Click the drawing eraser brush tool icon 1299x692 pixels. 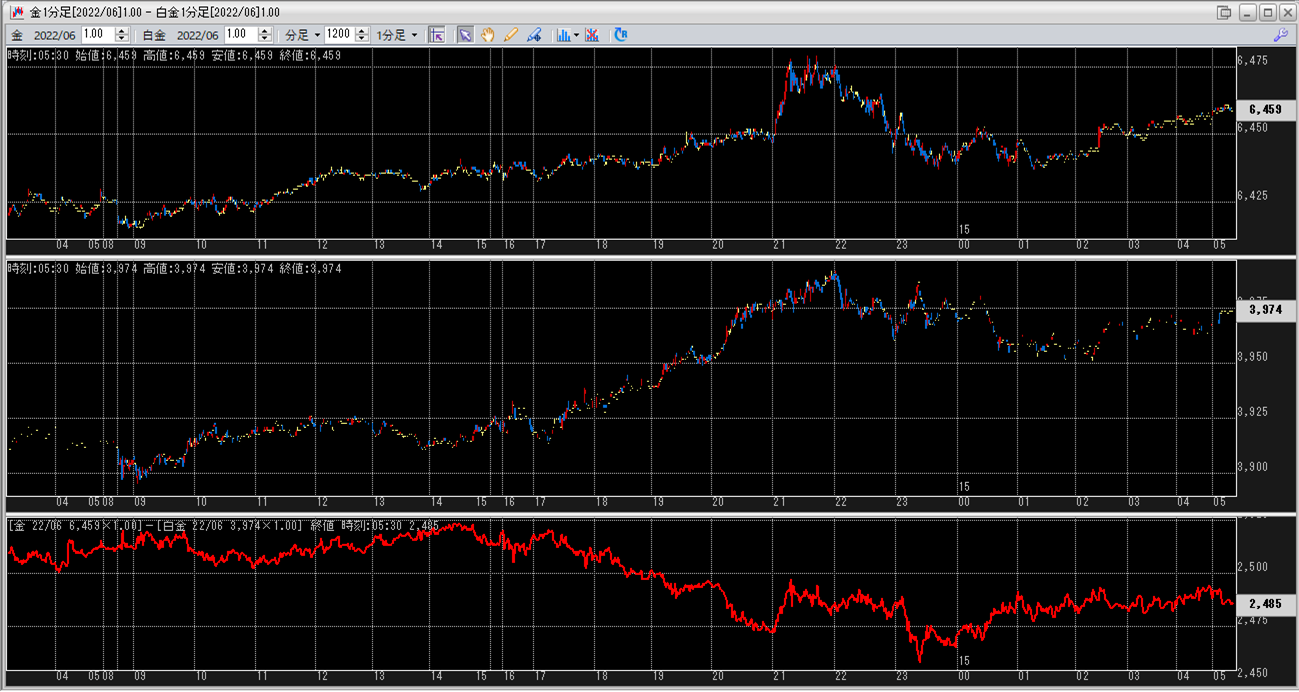[534, 35]
